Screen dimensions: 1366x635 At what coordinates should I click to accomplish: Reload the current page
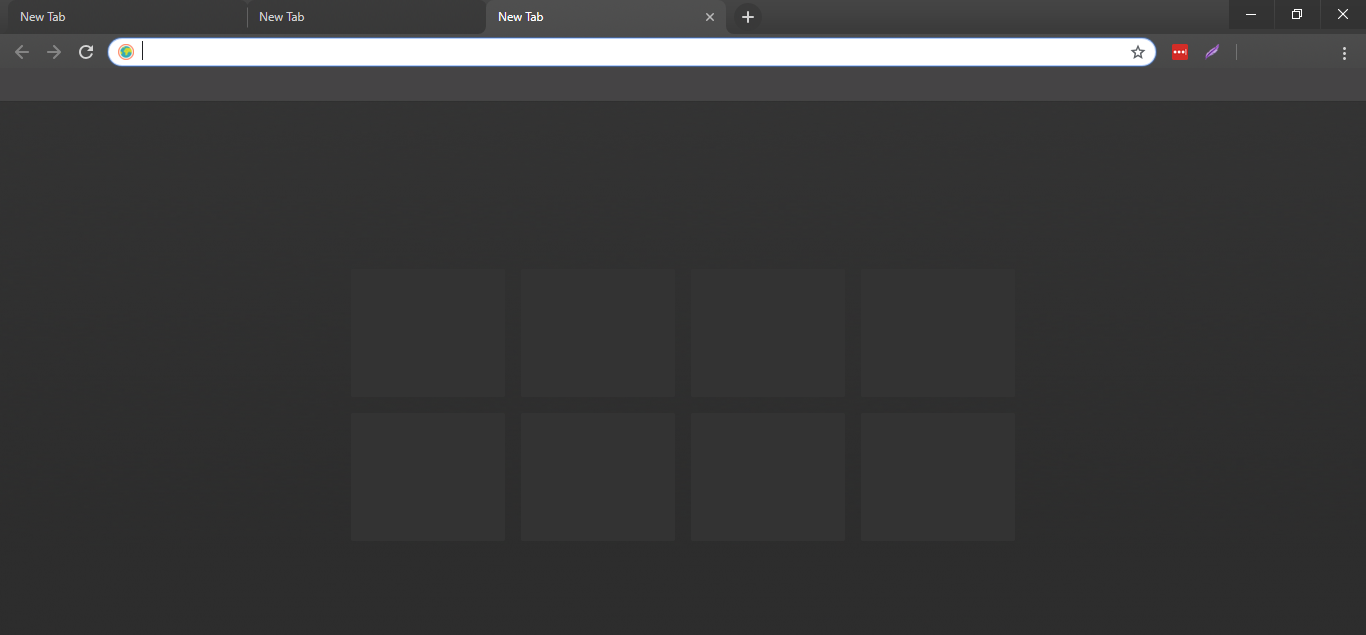pyautogui.click(x=86, y=52)
